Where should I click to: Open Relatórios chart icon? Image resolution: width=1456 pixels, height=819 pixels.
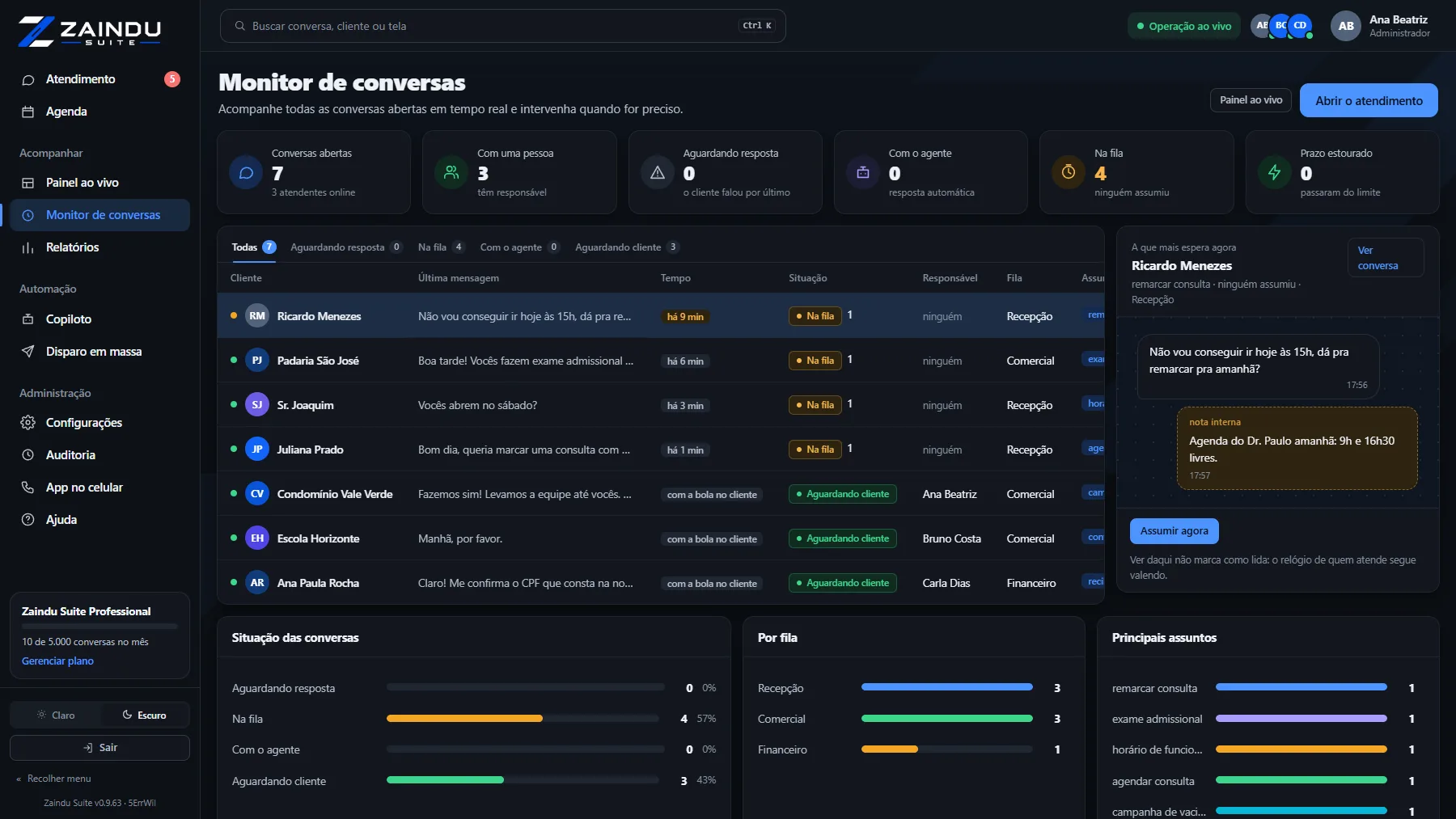28,247
